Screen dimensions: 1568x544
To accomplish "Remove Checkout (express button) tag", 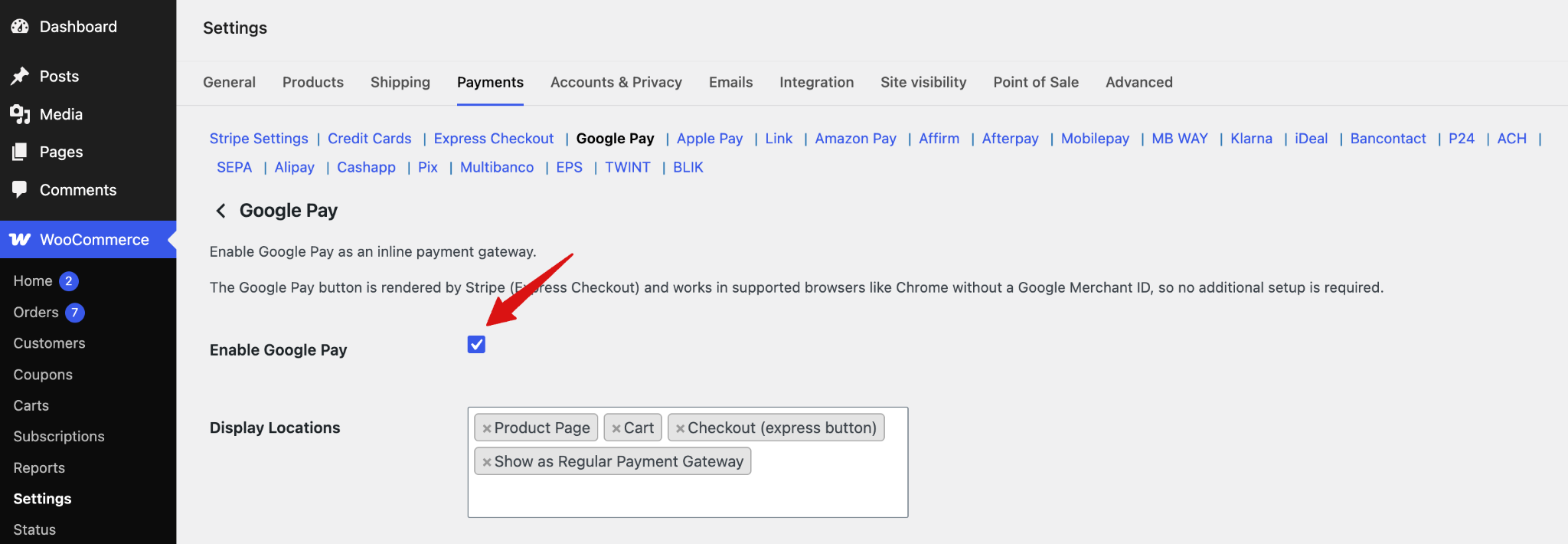I will [680, 428].
